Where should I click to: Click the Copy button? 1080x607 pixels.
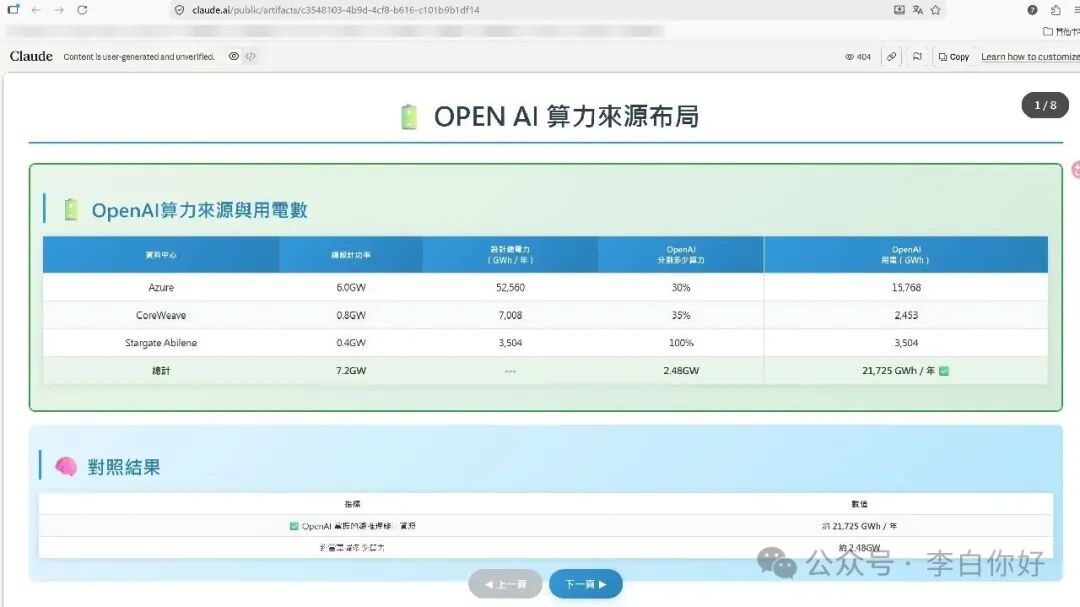(x=954, y=56)
